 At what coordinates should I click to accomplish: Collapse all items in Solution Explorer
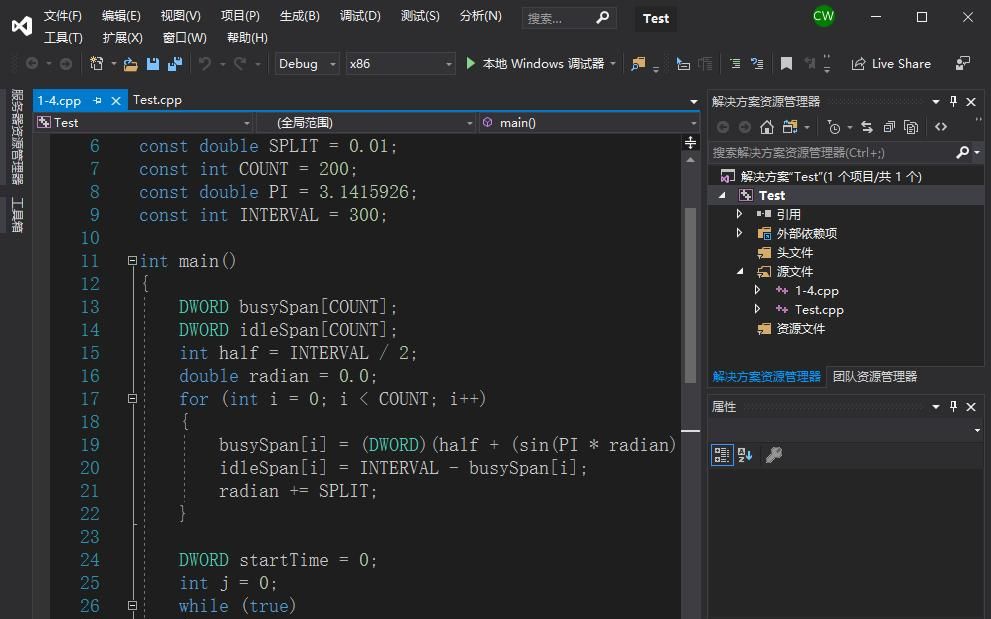point(889,127)
